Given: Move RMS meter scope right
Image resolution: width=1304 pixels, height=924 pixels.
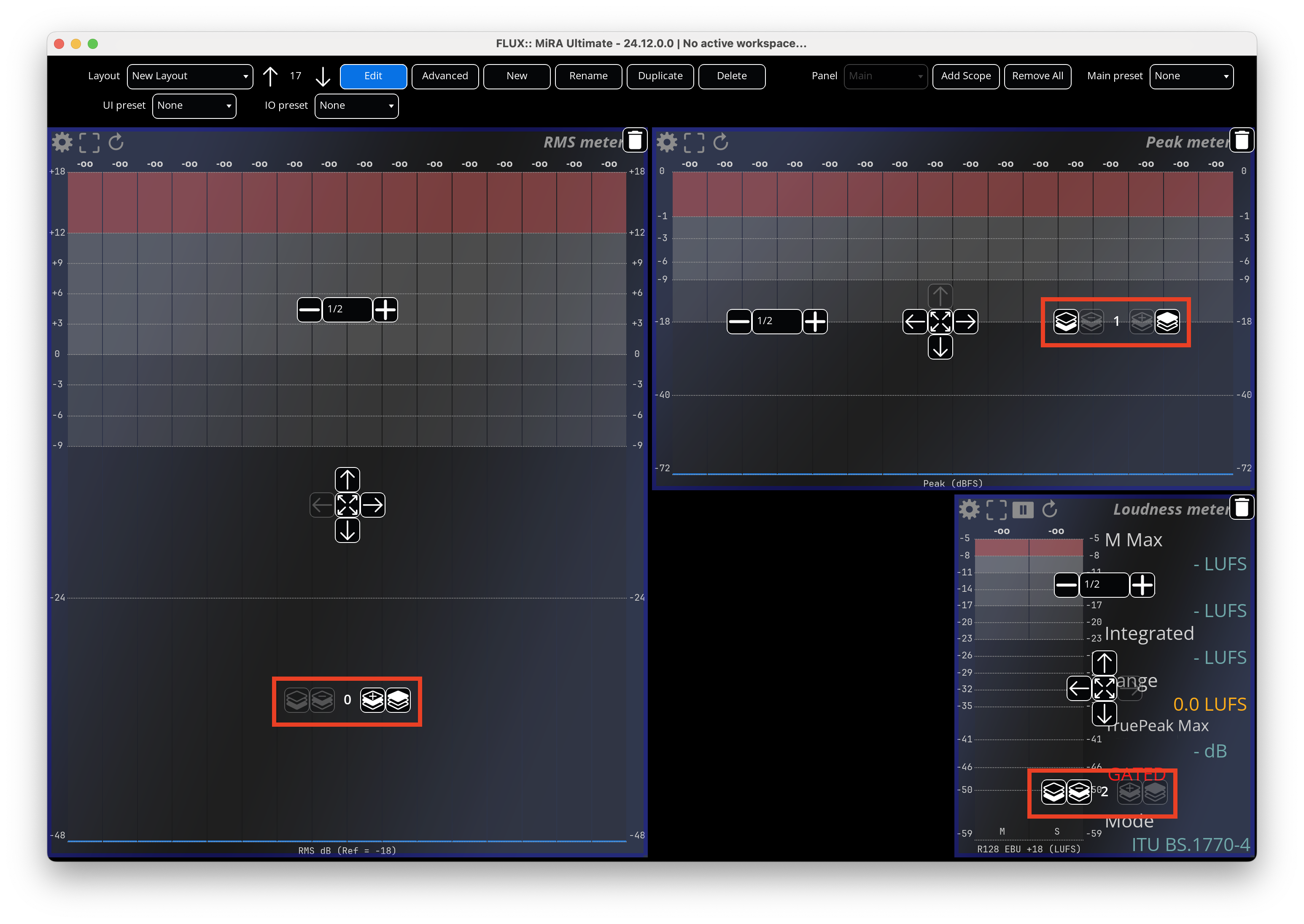Looking at the screenshot, I should 373,505.
